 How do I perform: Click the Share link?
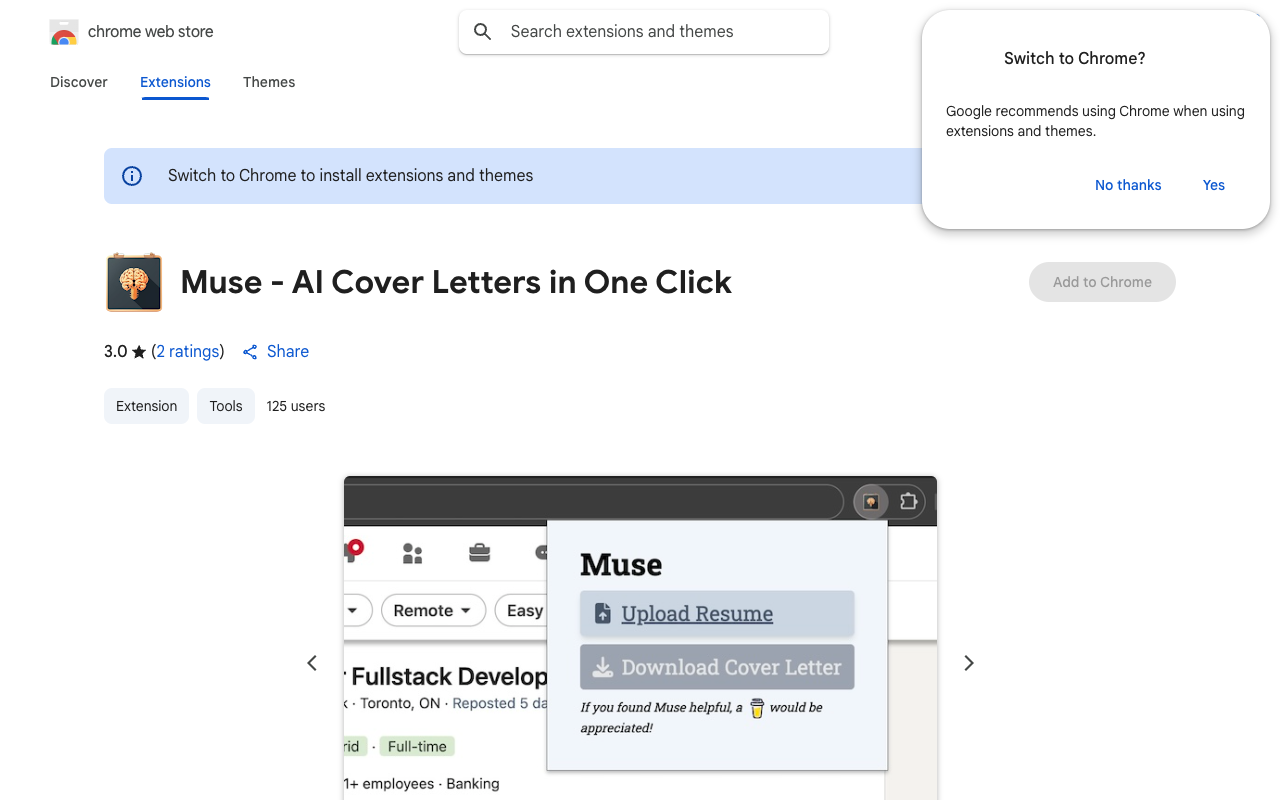[275, 352]
